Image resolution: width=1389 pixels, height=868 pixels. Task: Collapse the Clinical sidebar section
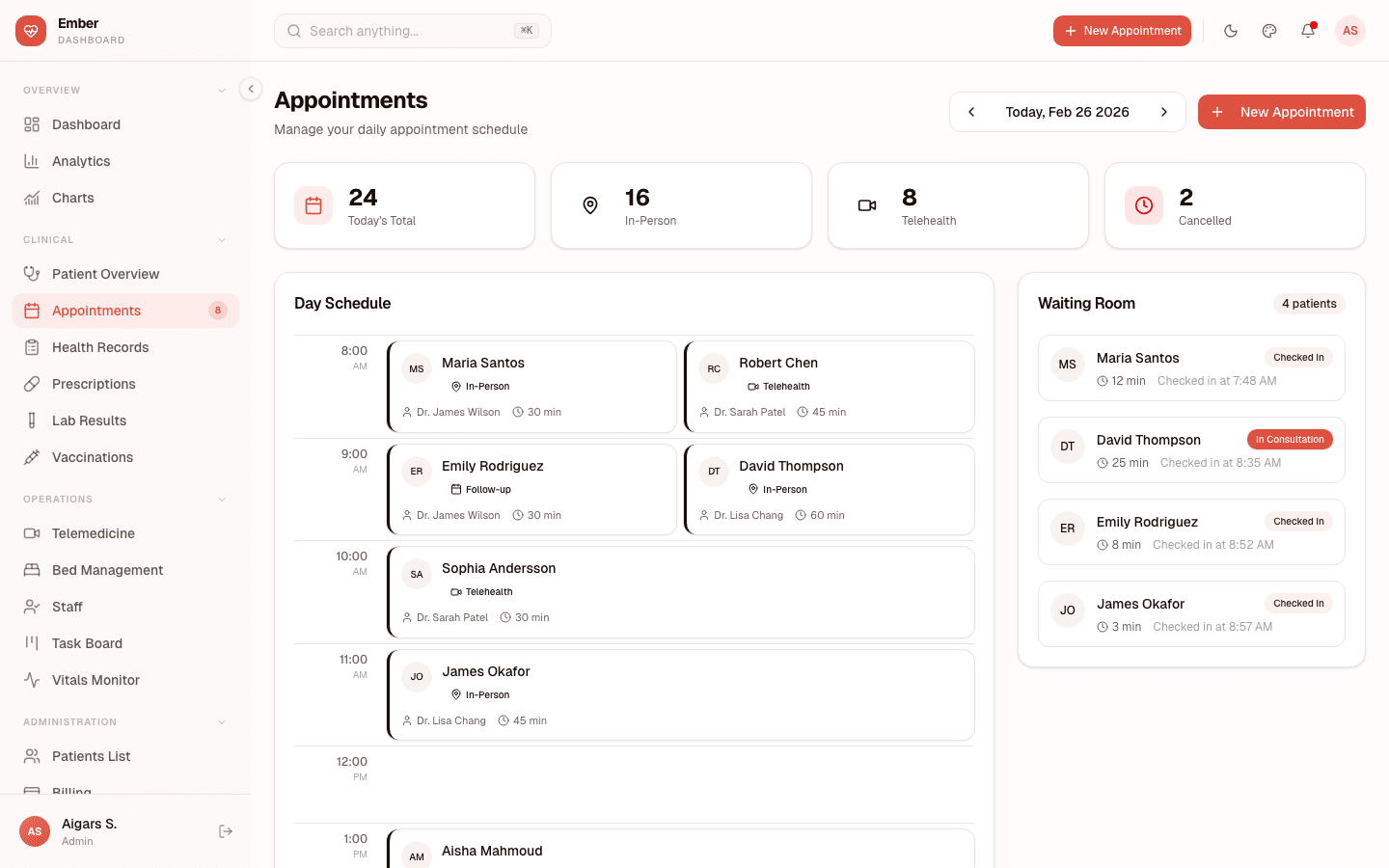tap(223, 239)
